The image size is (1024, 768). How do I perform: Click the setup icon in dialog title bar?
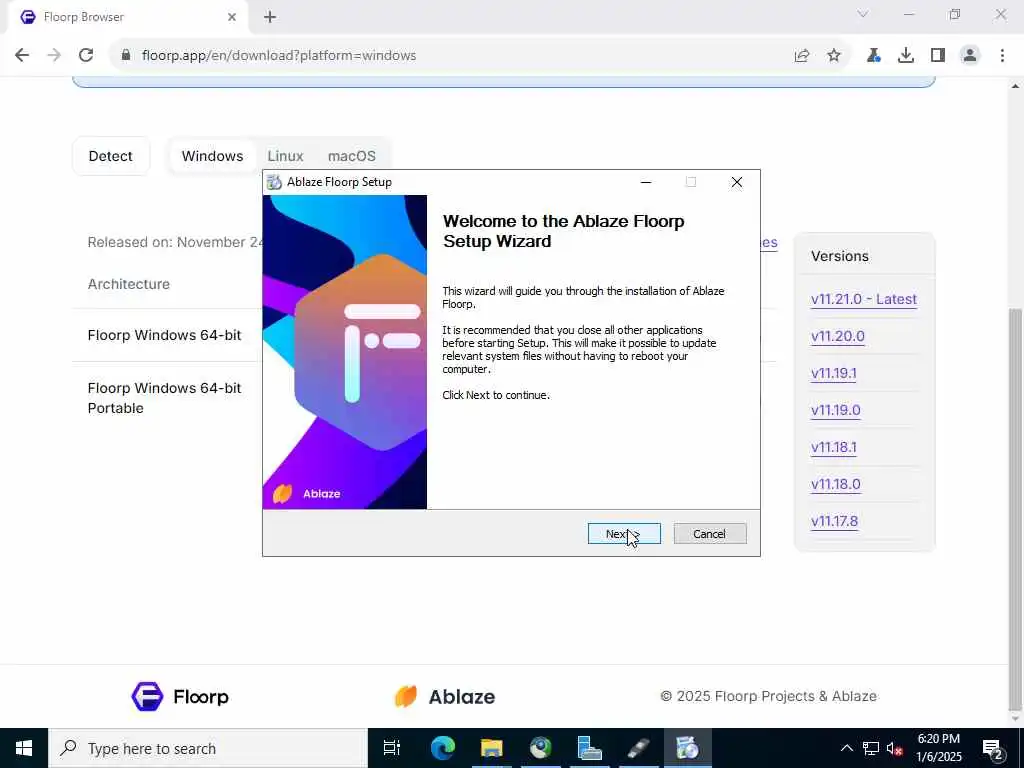[x=275, y=182]
